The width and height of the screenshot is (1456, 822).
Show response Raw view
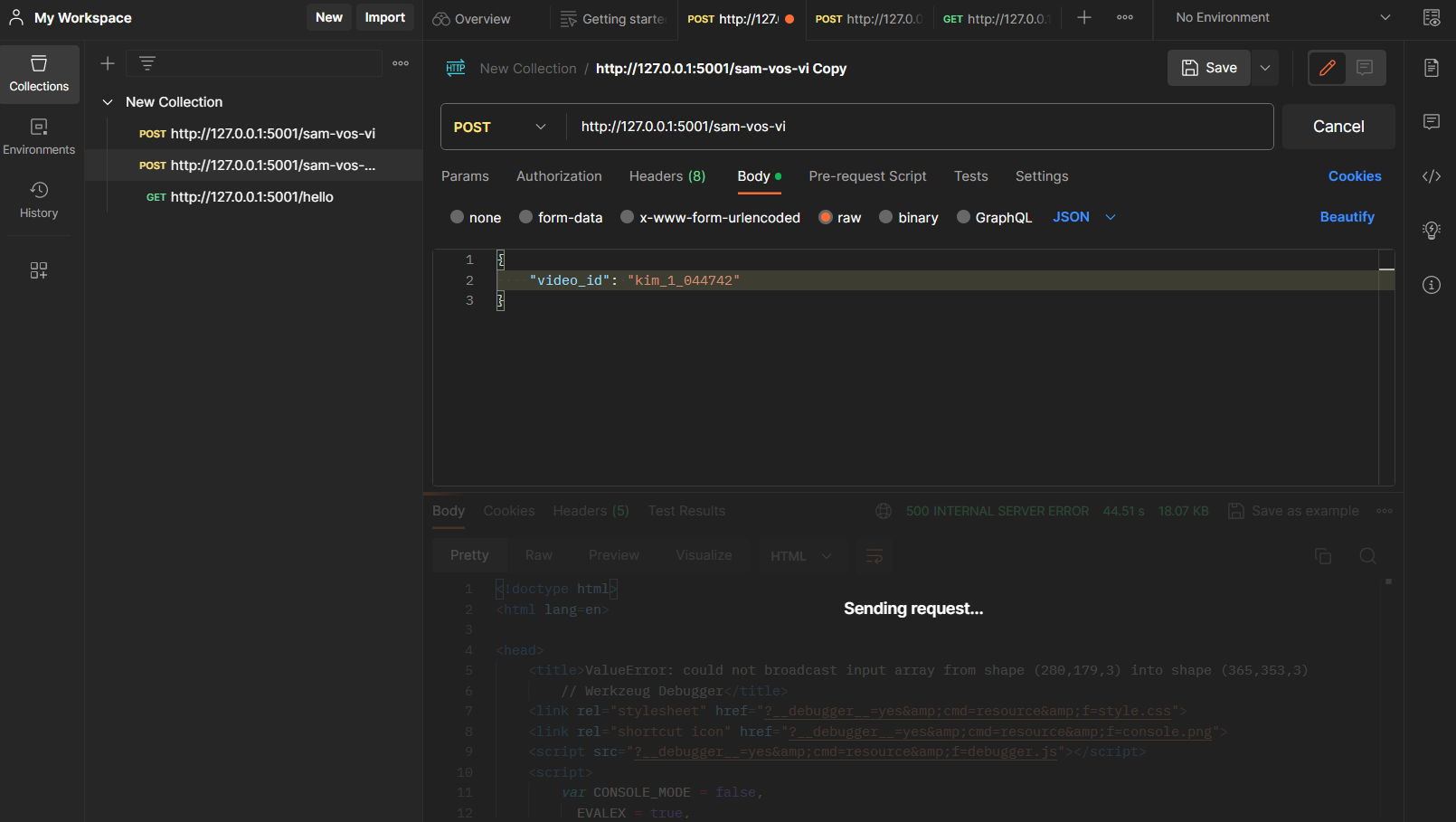pos(539,555)
